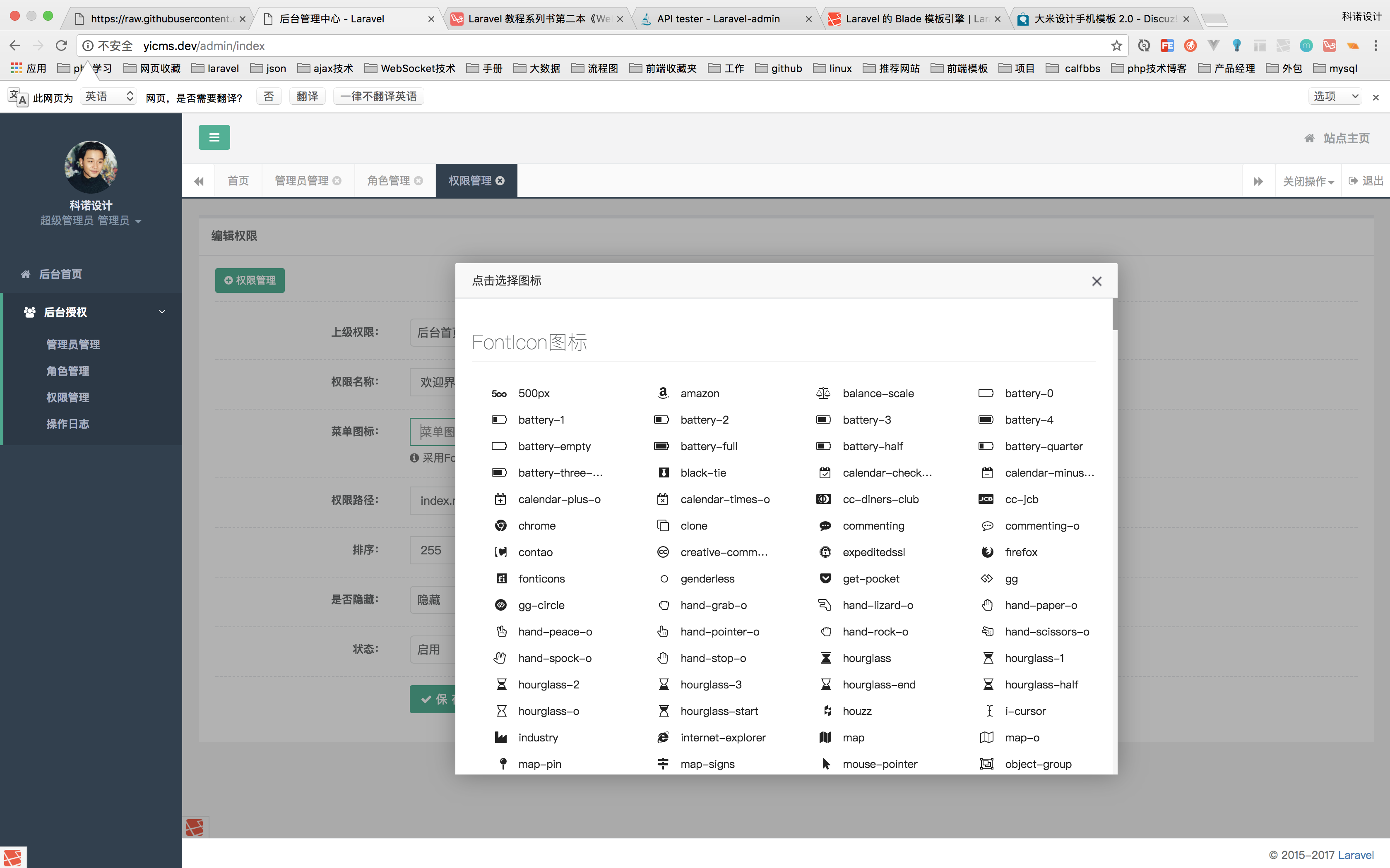Click the icon picker dialog scrollbar
The width and height of the screenshot is (1390, 868).
(x=1114, y=314)
